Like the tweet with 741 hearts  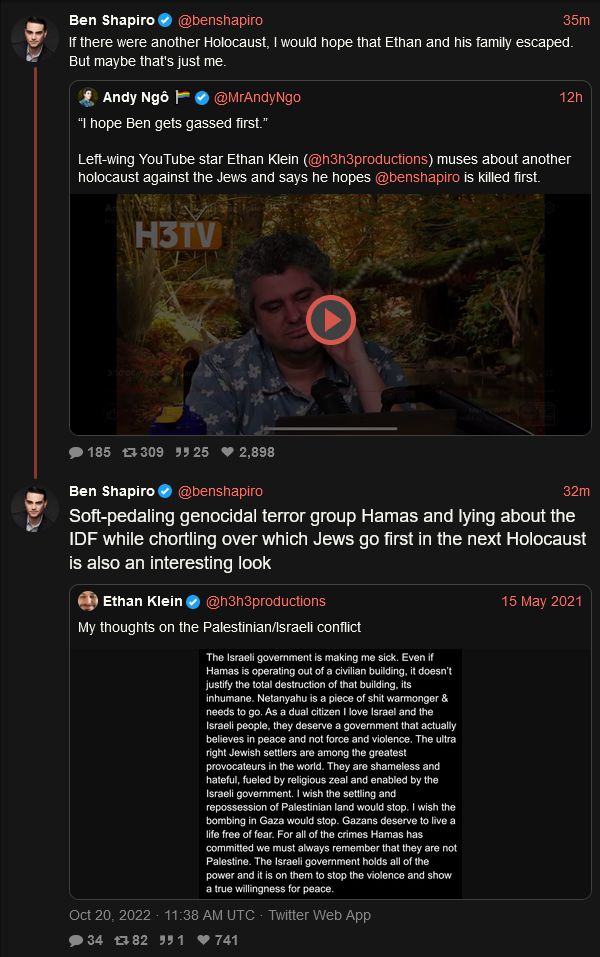point(204,940)
